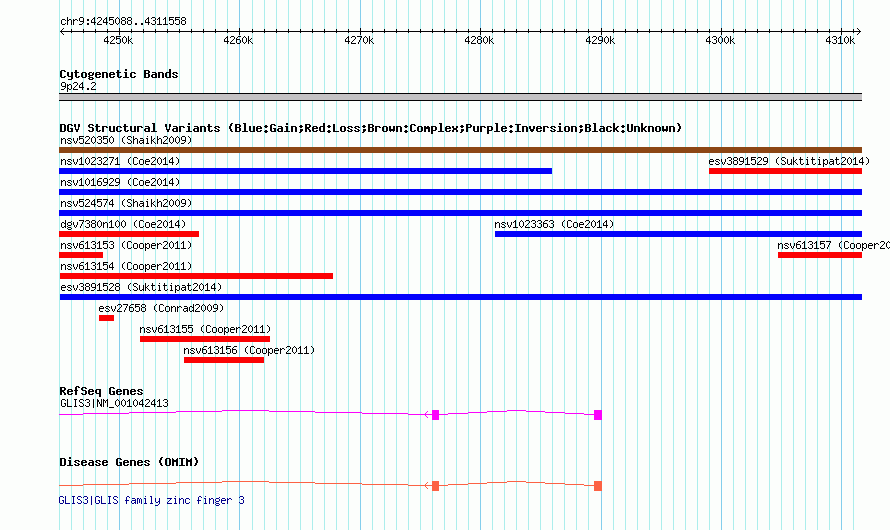Click the RefSeq Genes track title
Image resolution: width=890 pixels, height=530 pixels.
tap(101, 391)
